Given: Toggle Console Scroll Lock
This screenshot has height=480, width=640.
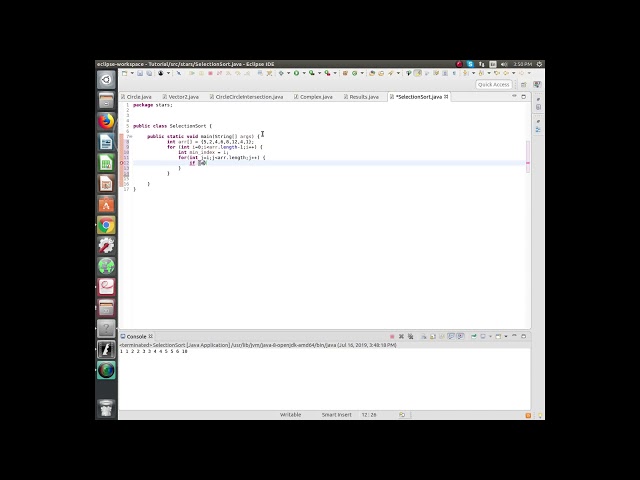Looking at the screenshot, I should [433, 336].
